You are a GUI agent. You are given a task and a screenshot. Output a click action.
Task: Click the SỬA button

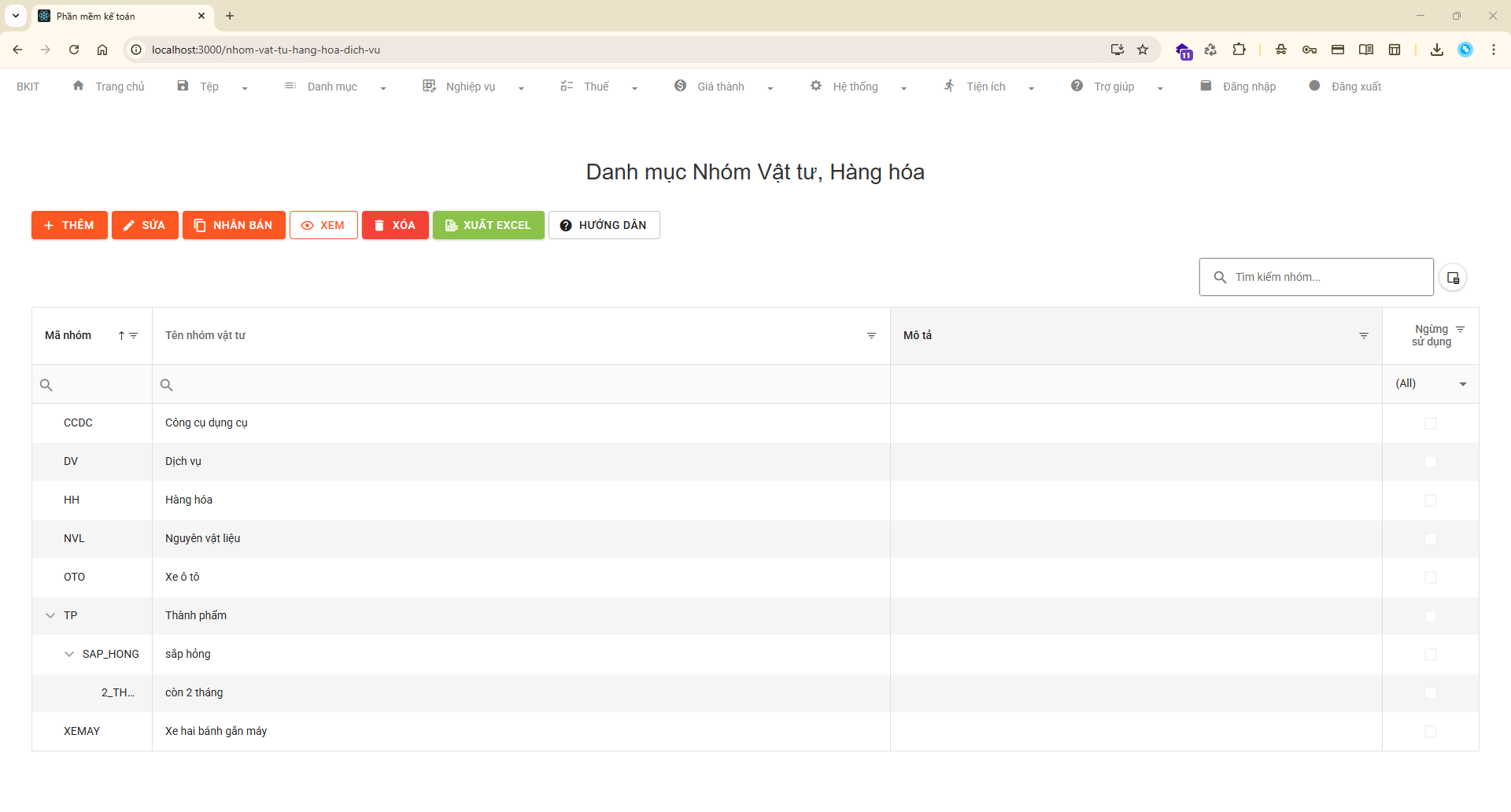[145, 225]
